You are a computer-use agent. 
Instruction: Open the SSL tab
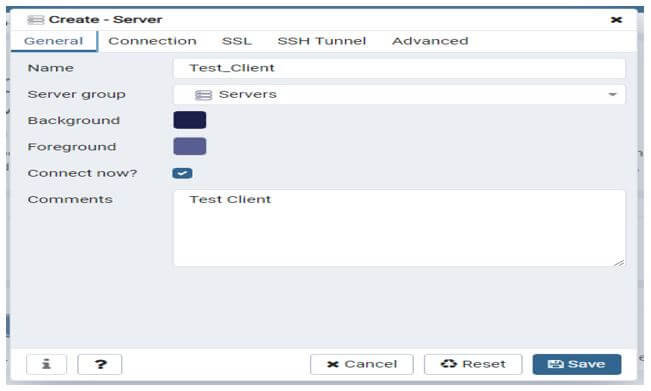237,41
